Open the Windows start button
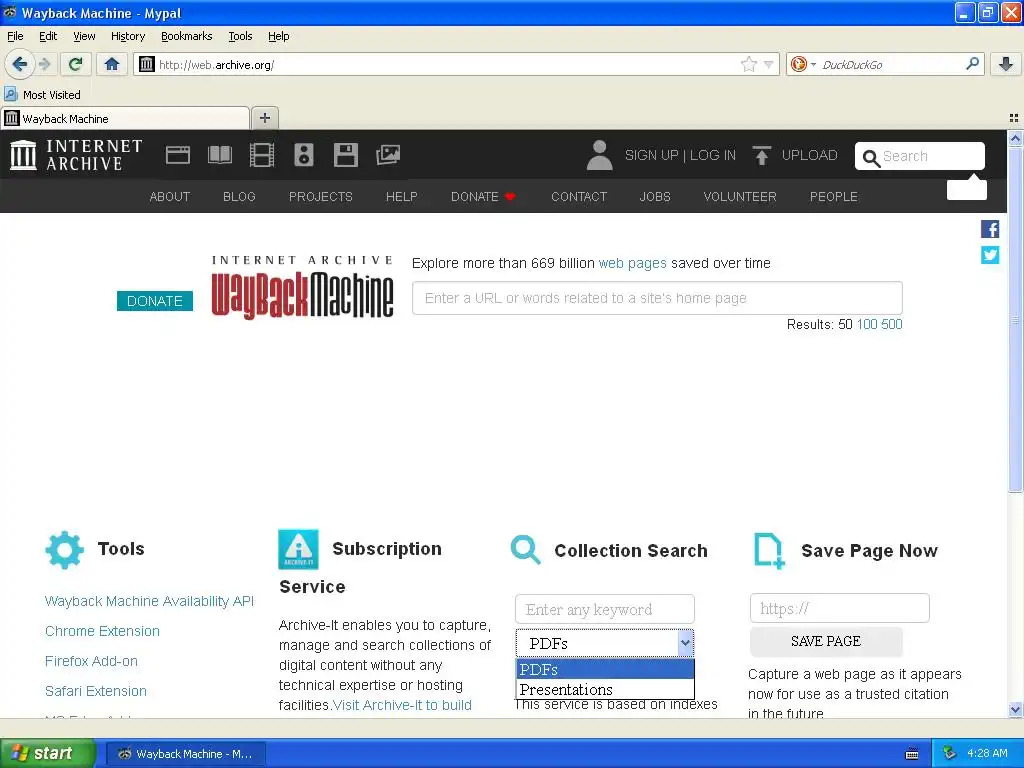The width and height of the screenshot is (1024, 768). (47, 753)
